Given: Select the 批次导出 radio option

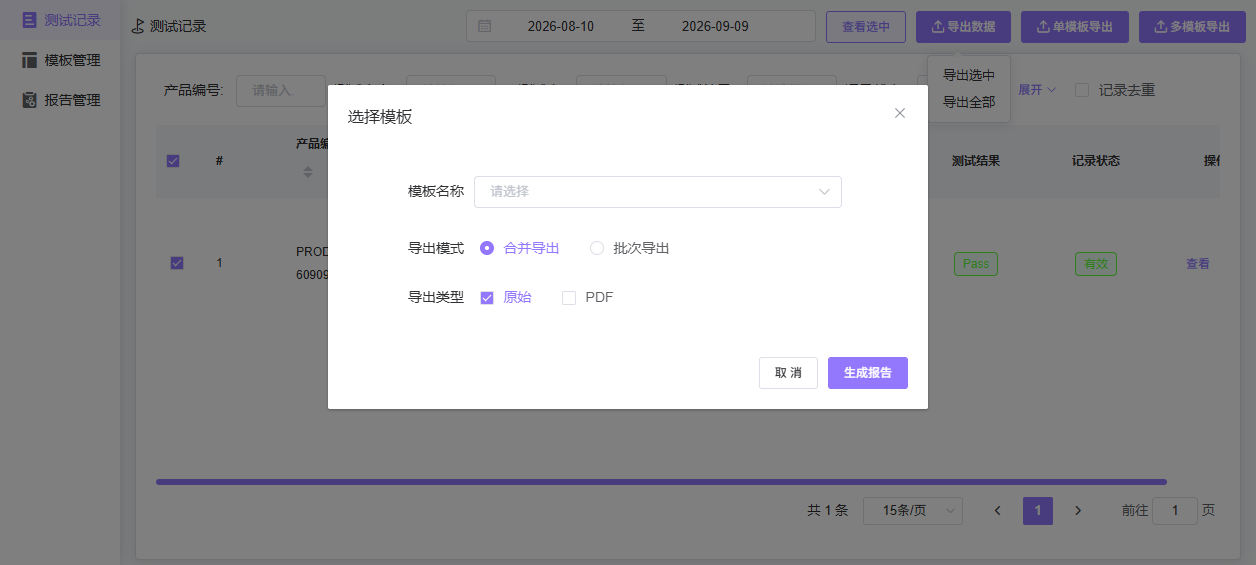Looking at the screenshot, I should (x=630, y=248).
